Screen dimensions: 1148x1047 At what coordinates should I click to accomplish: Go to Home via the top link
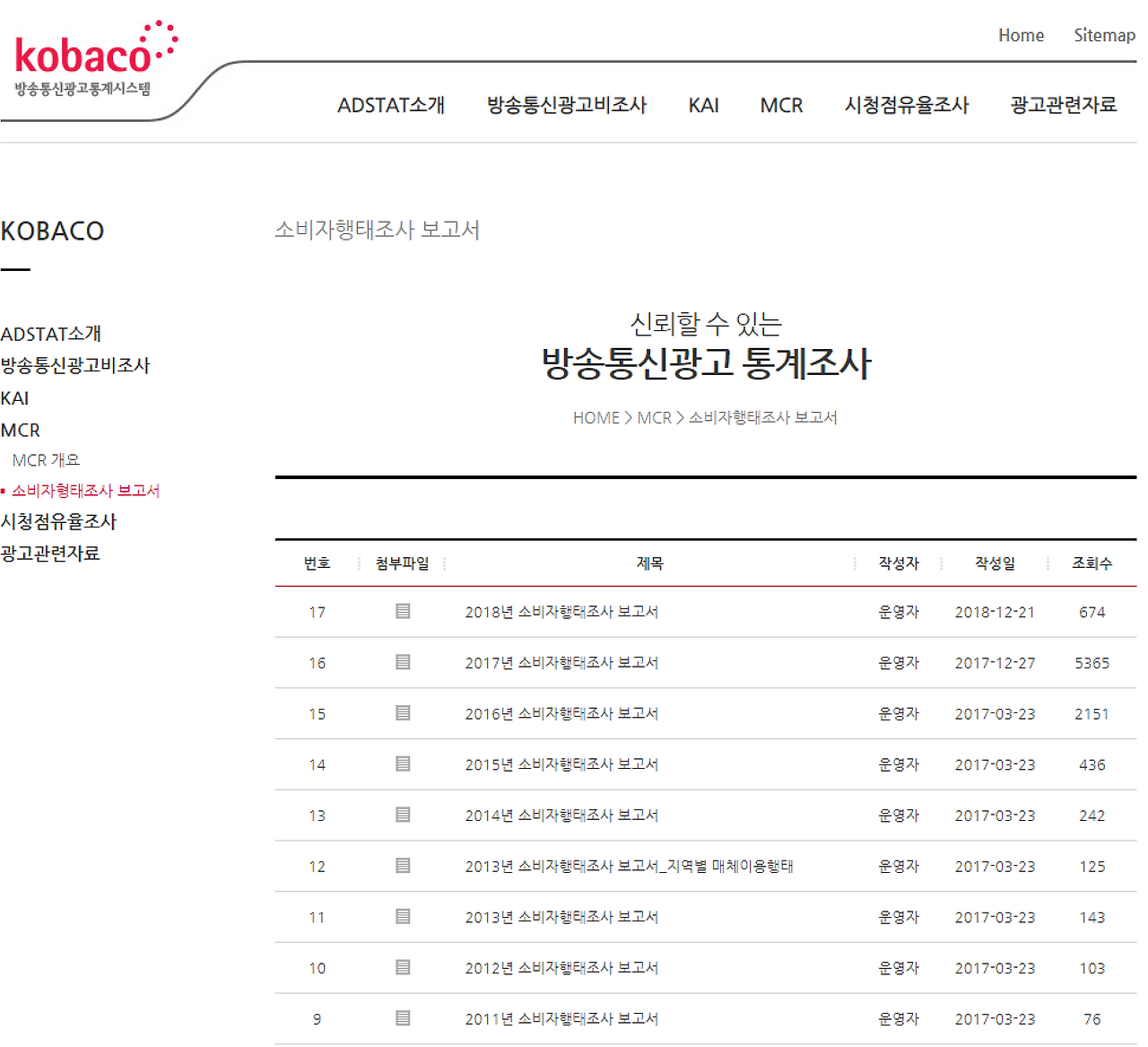(1021, 35)
